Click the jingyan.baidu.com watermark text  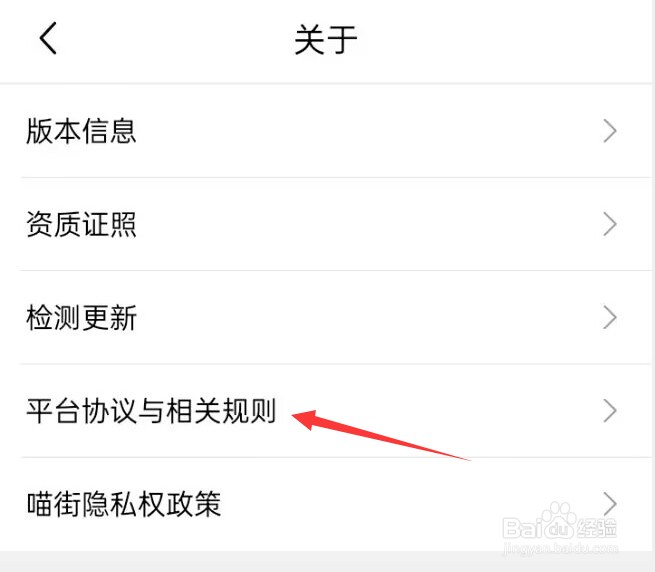(560, 549)
